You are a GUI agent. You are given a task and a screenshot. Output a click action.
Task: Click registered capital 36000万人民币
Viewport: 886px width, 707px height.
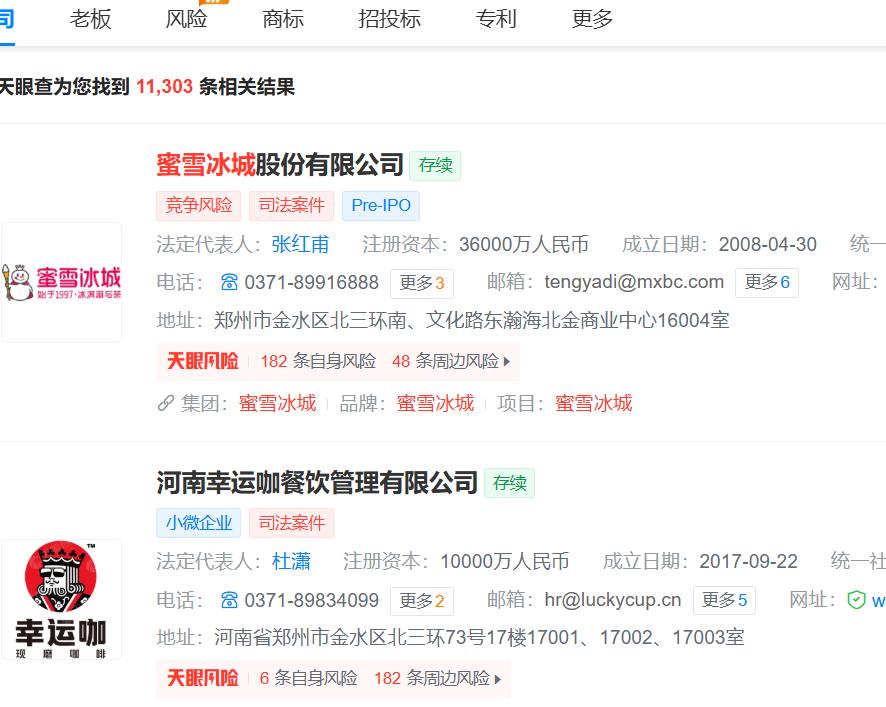523,244
